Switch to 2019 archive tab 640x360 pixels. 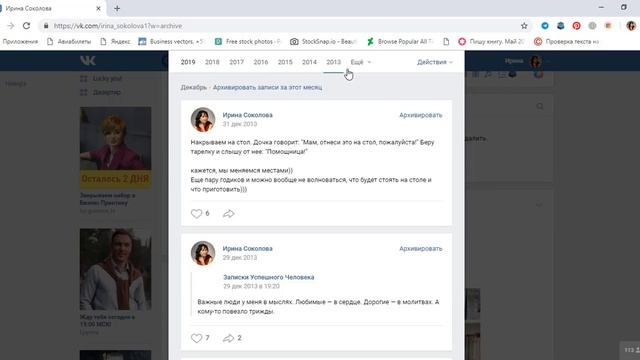coord(188,62)
